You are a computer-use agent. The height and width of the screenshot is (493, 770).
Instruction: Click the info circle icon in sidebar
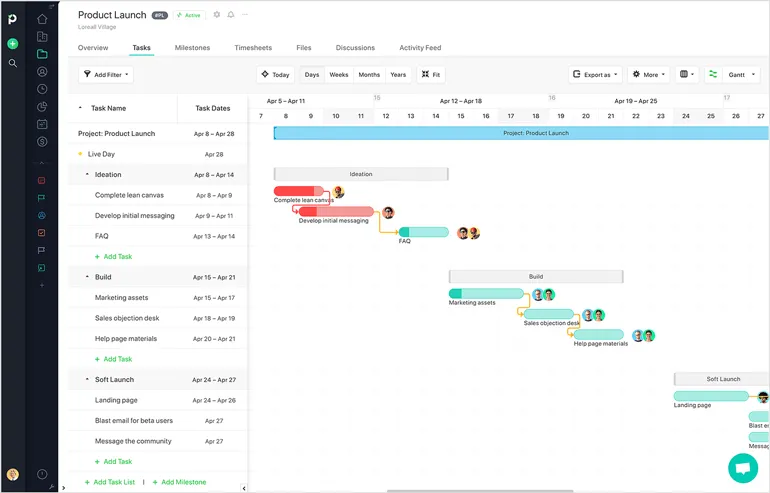click(42, 474)
